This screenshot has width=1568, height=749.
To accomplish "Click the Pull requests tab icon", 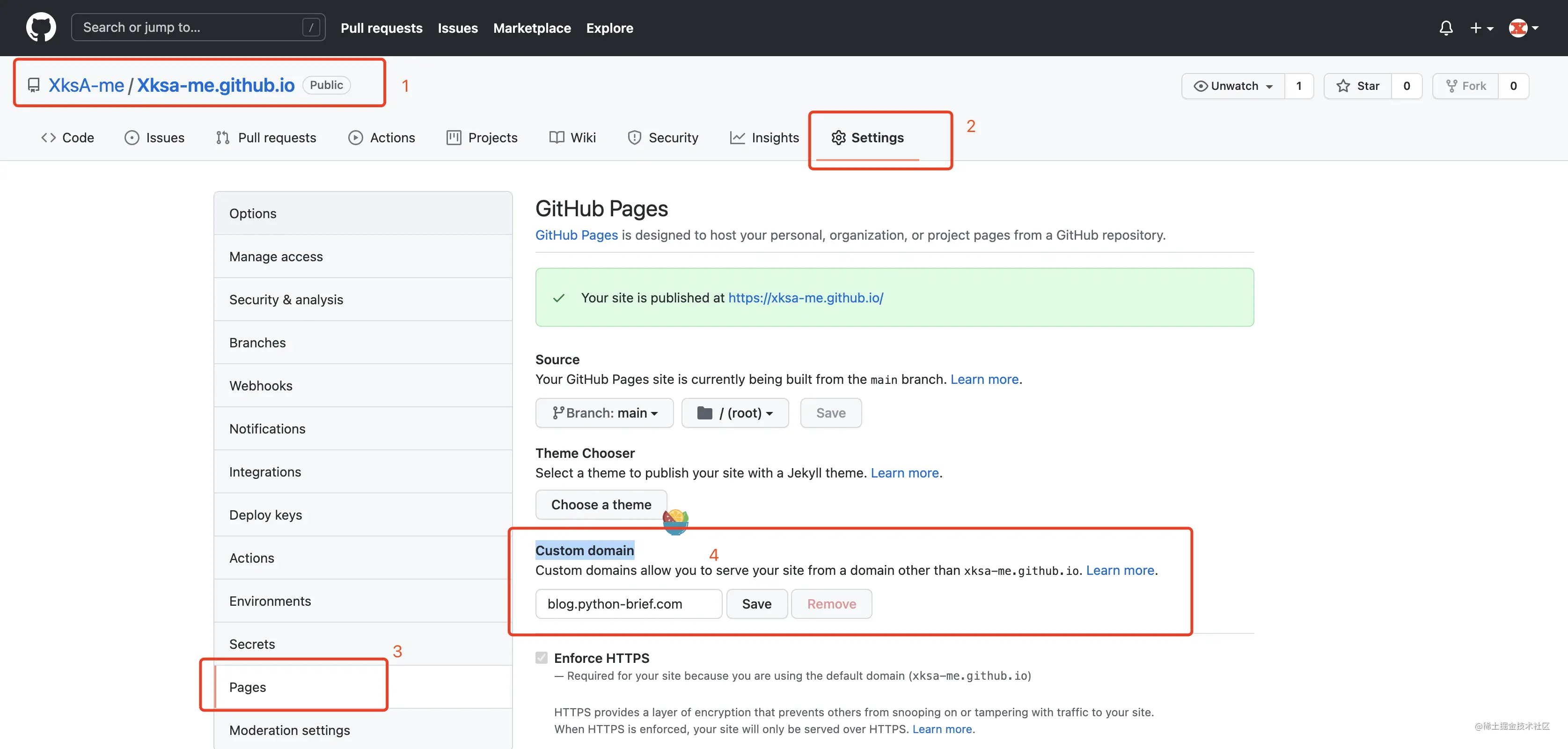I will (223, 138).
